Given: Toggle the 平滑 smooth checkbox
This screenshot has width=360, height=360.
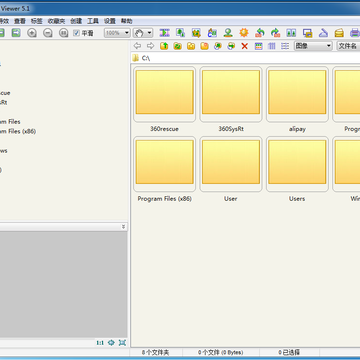Looking at the screenshot, I should point(76,33).
